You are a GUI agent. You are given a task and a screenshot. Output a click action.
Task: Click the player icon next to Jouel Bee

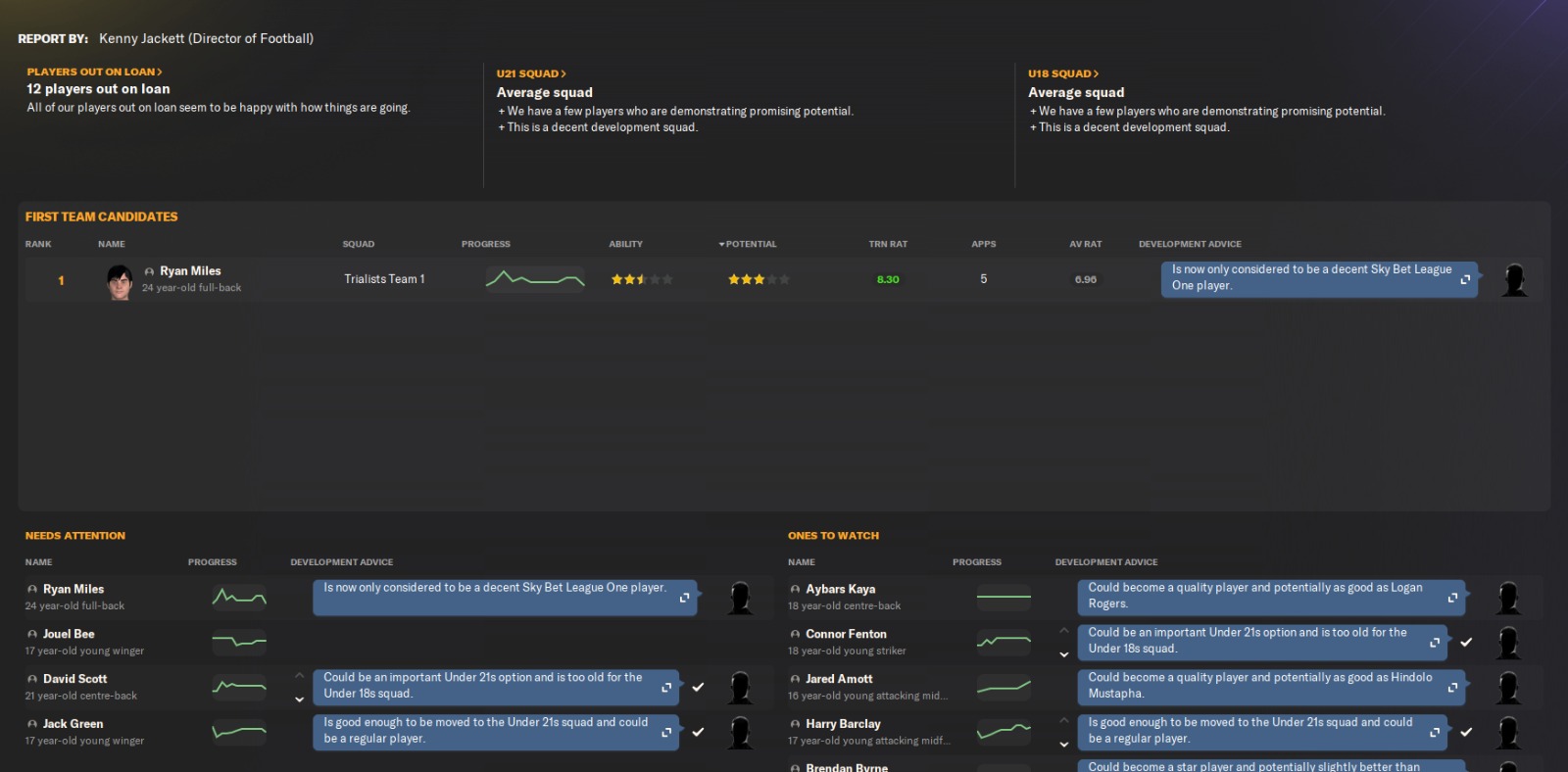coord(32,635)
